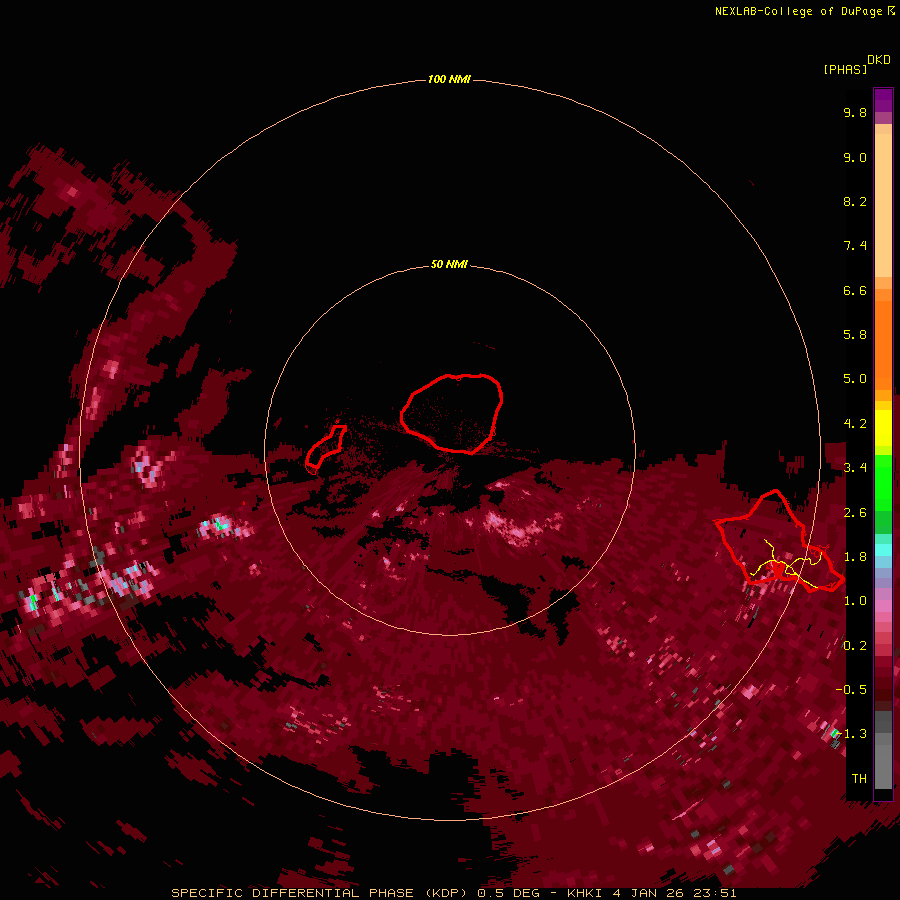Select the yellow color bar segment
This screenshot has width=900, height=900.
pos(883,428)
